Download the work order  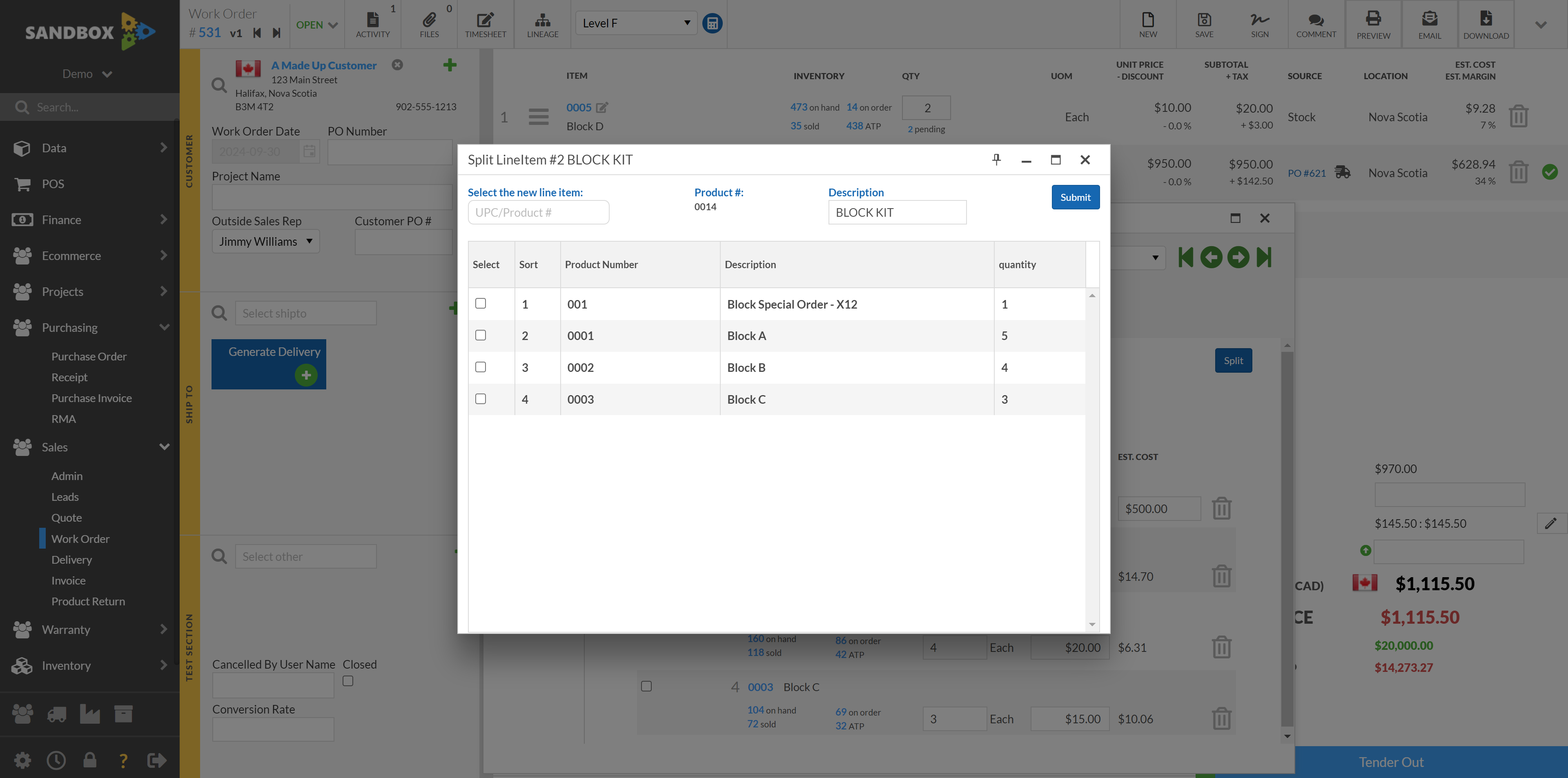click(1486, 24)
